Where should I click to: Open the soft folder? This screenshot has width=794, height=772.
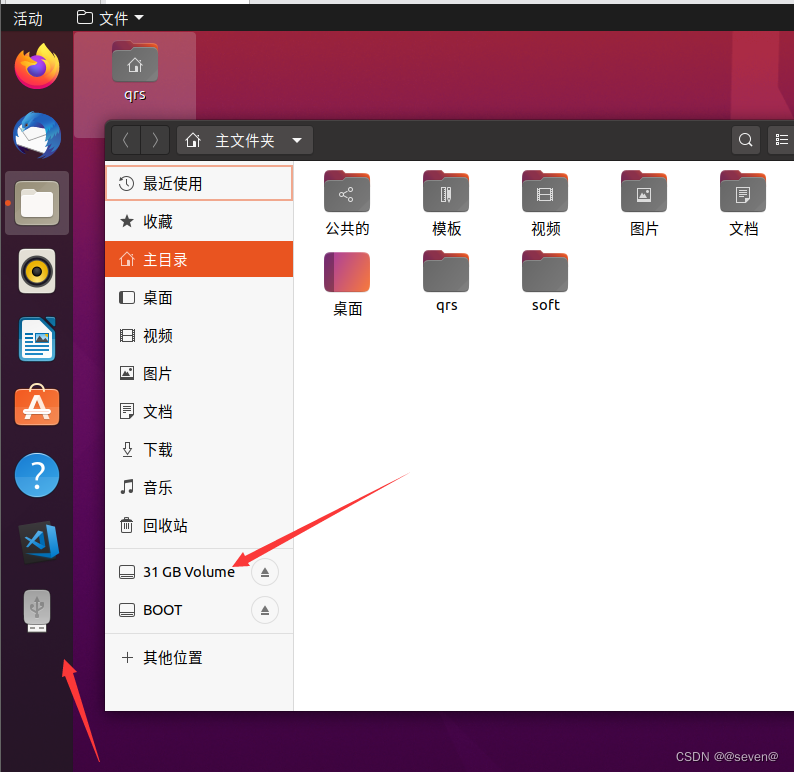point(545,282)
